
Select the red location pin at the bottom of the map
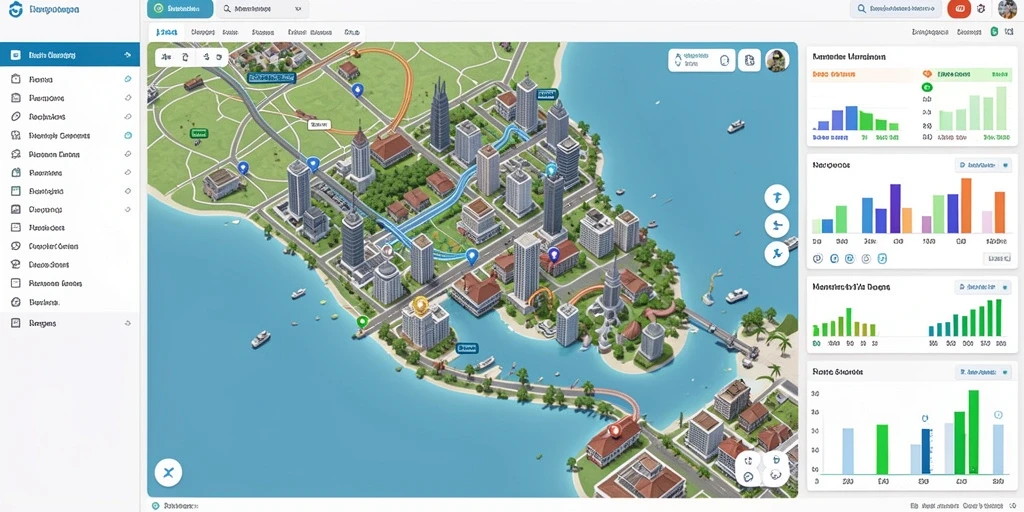[x=614, y=430]
